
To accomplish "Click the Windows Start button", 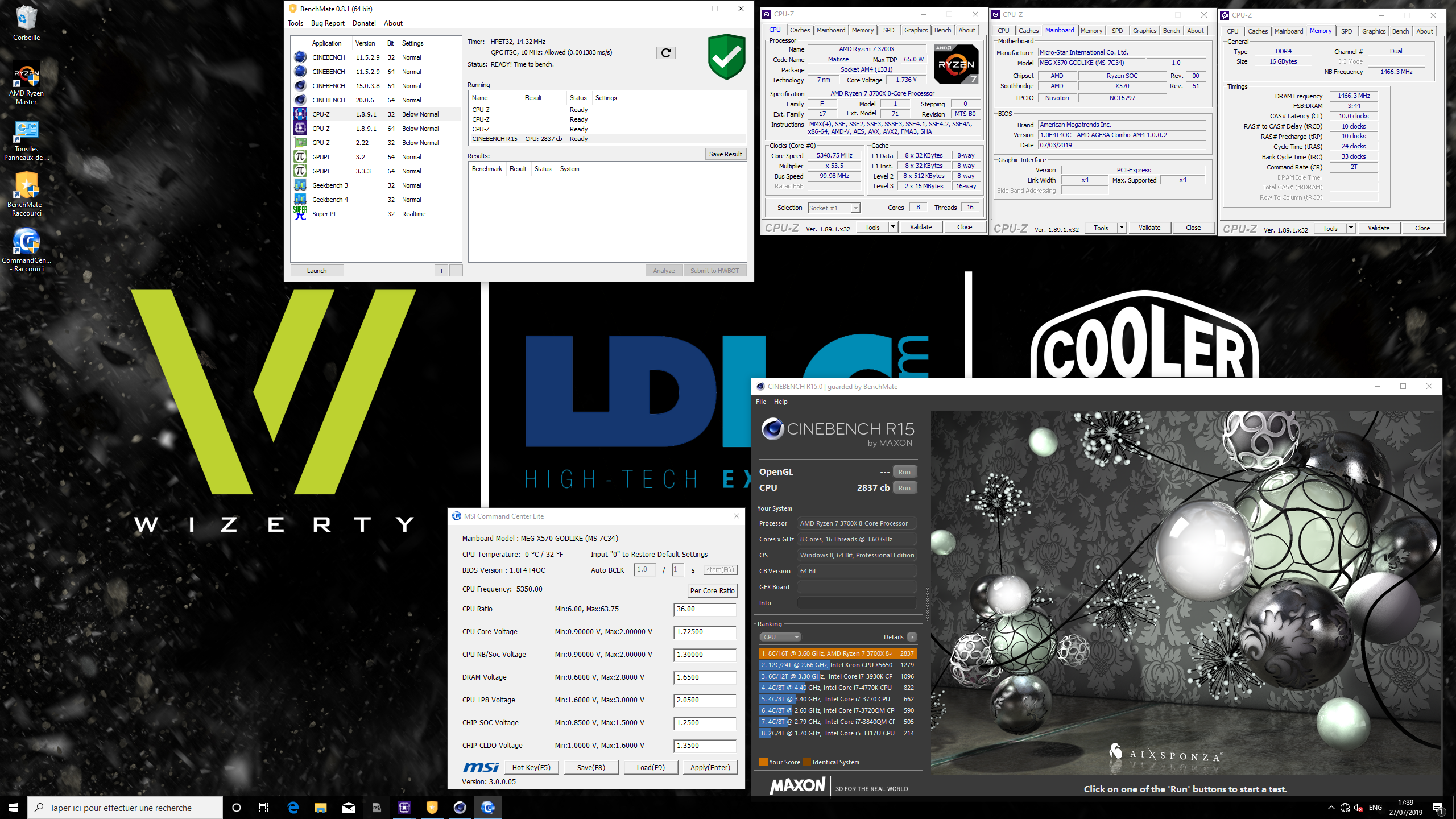I will point(14,808).
